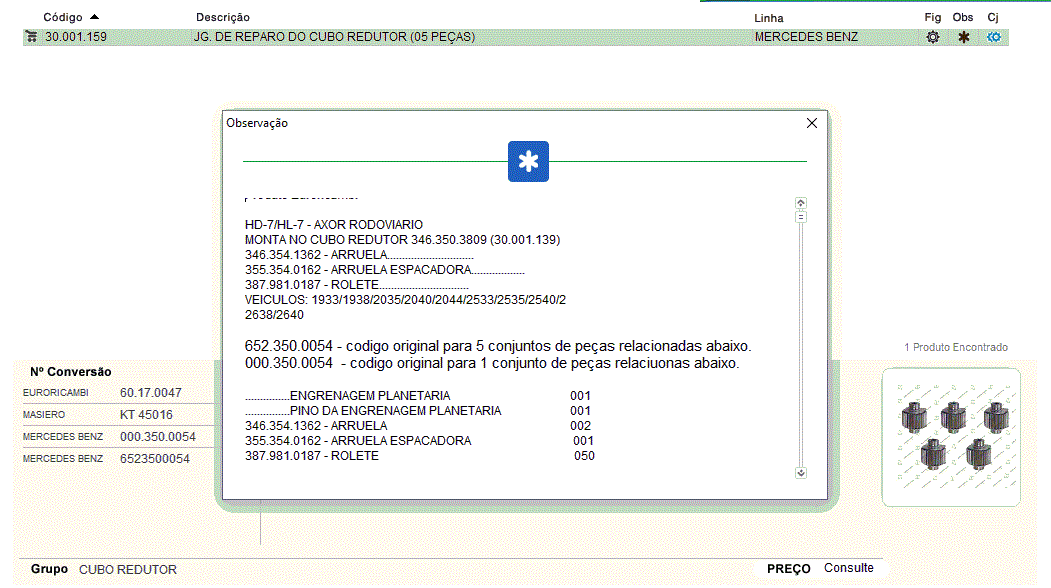Click the Obs asterisk icon in the row
This screenshot has width=1051, height=588.
pyautogui.click(x=963, y=37)
